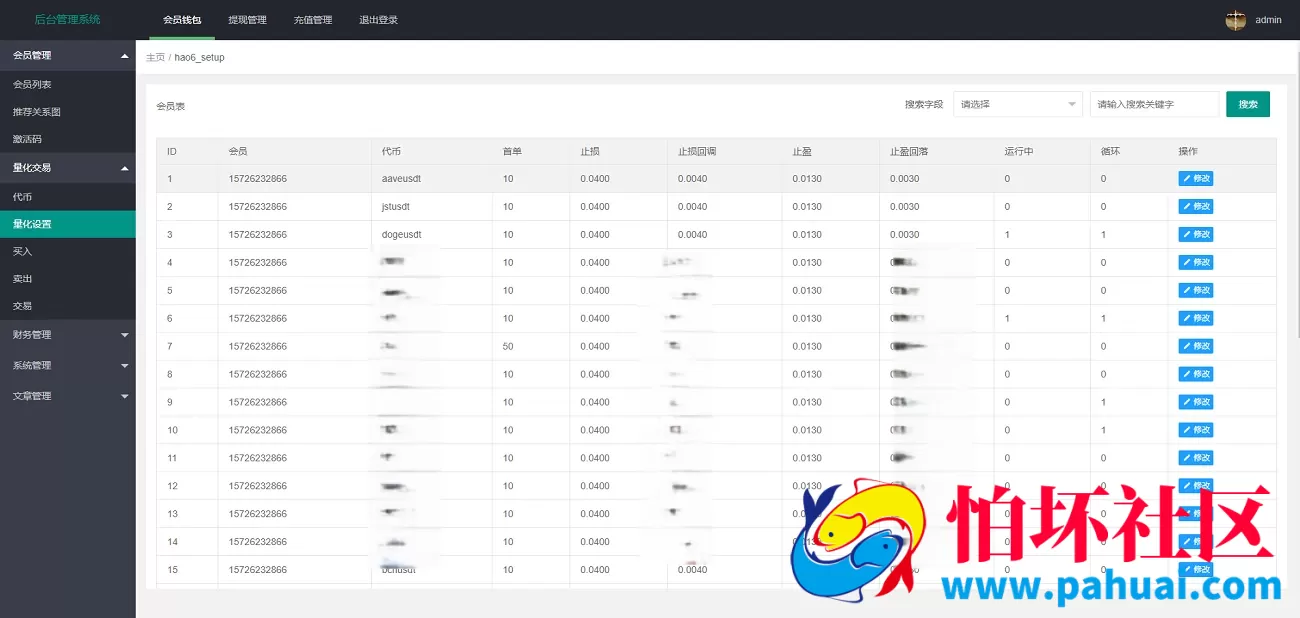
Task: Click 修改 button for row ID 5
Action: (1195, 291)
